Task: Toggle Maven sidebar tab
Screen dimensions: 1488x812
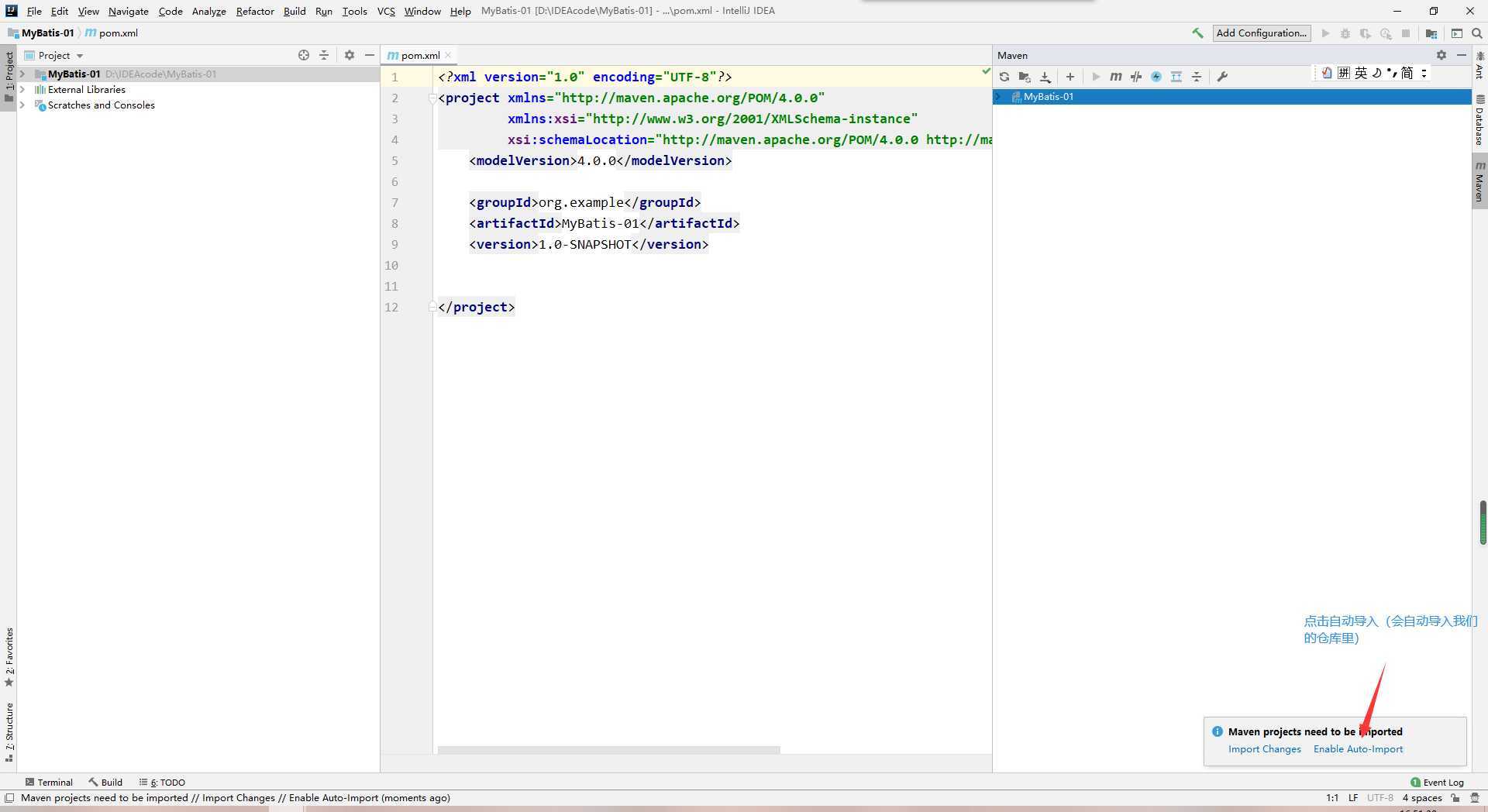Action: 1479,181
